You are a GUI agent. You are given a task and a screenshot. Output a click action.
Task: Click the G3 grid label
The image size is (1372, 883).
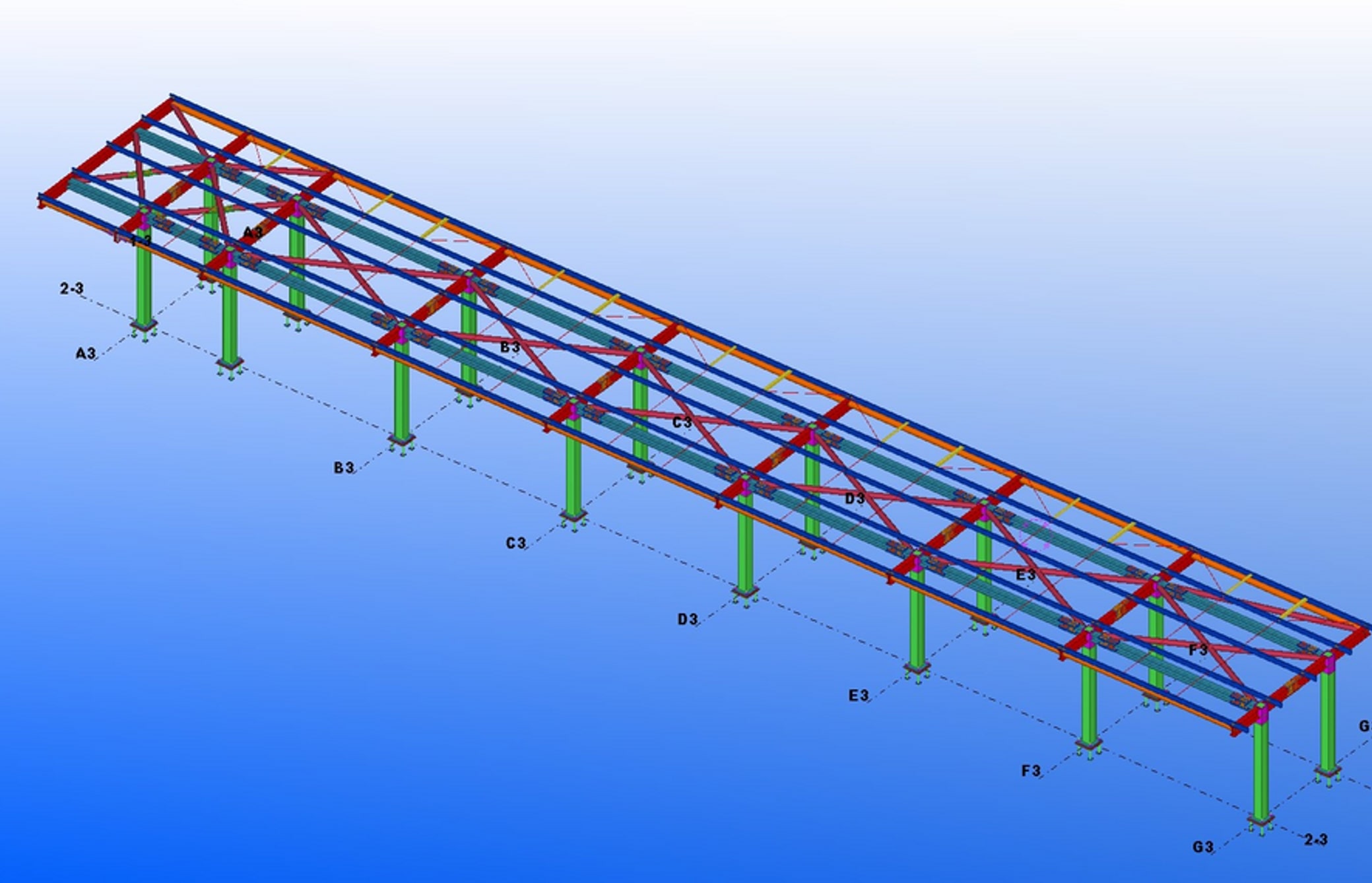[x=1203, y=847]
